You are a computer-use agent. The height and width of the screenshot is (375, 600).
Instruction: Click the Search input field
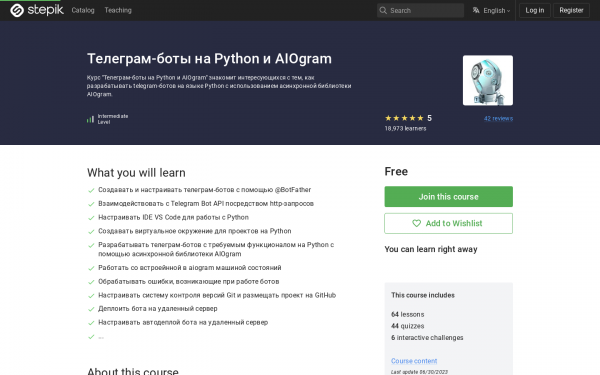point(420,10)
